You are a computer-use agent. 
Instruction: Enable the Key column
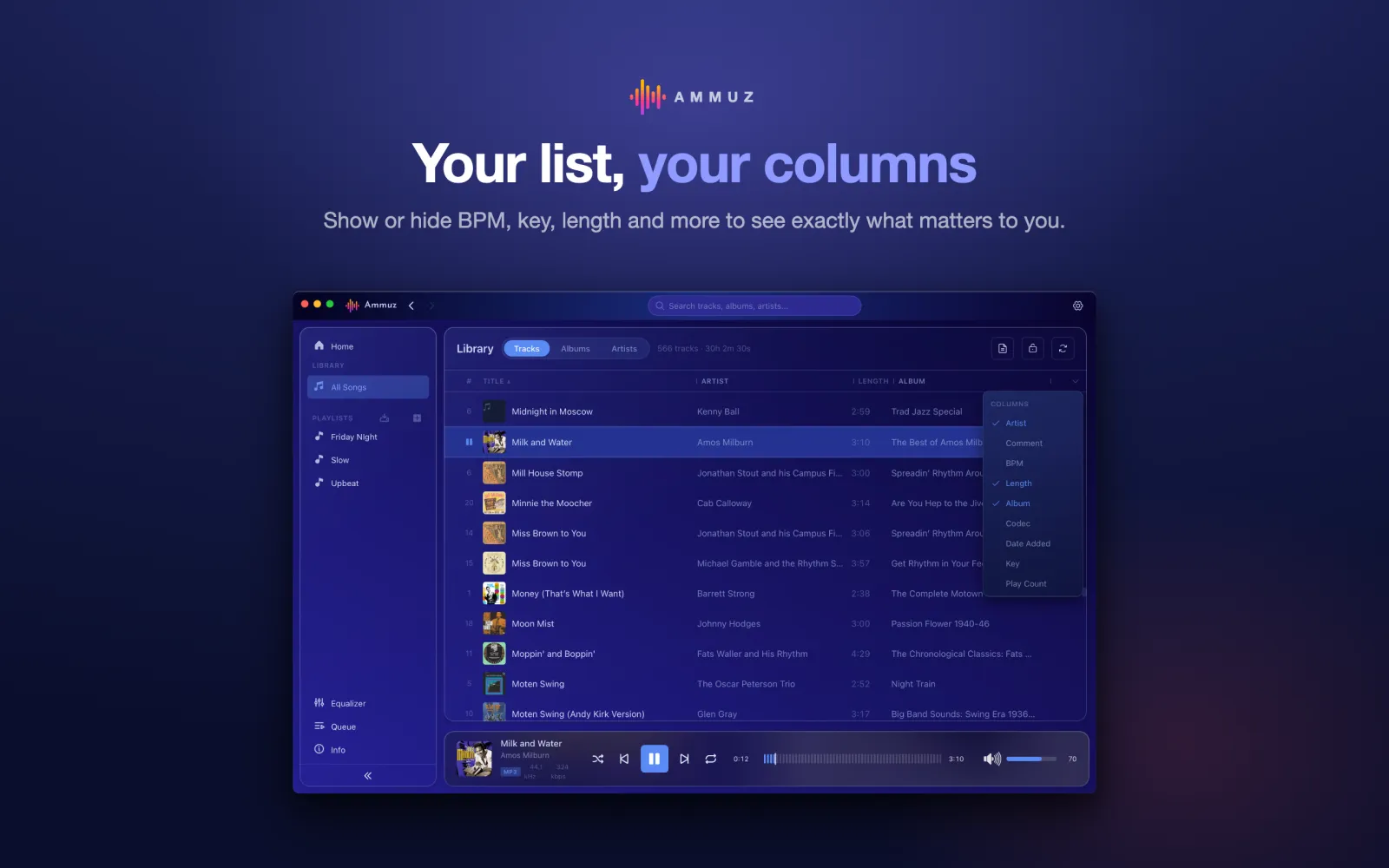tap(1033, 563)
